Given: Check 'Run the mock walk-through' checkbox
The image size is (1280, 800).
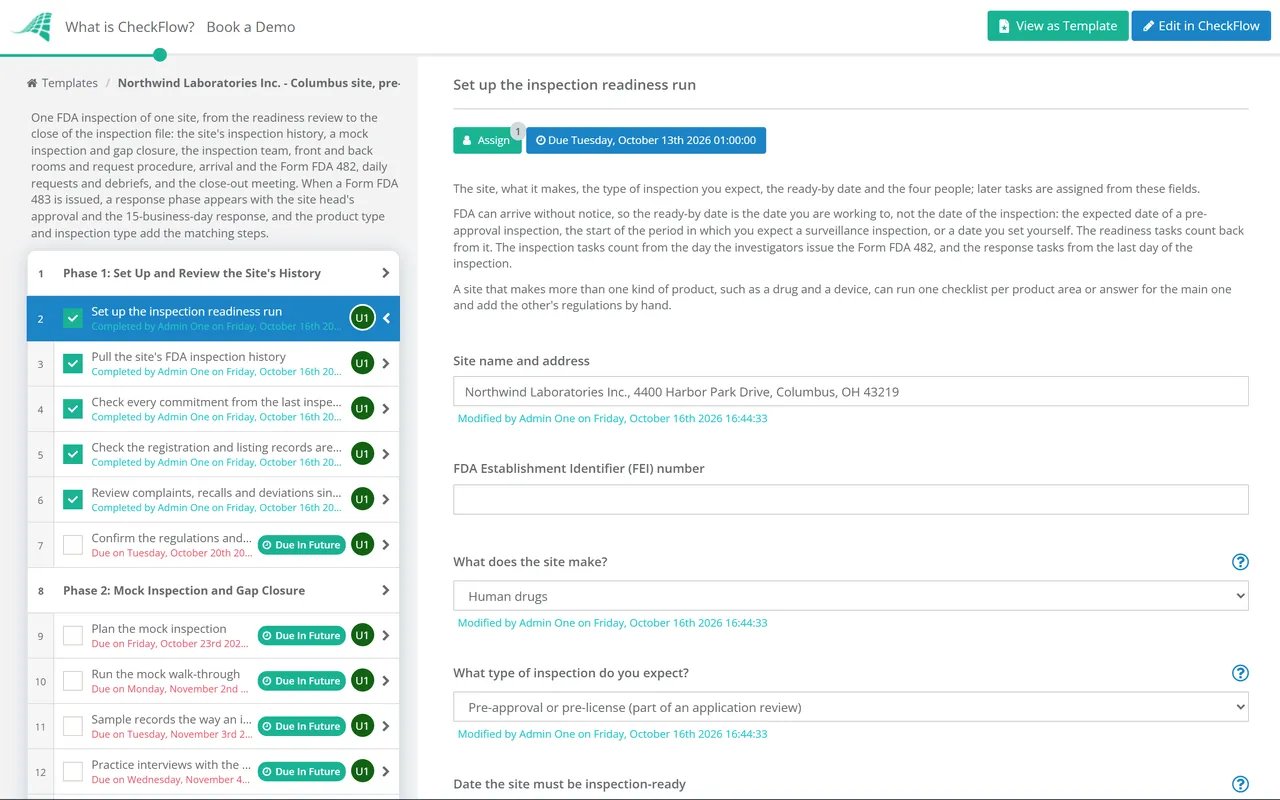Looking at the screenshot, I should click(73, 681).
